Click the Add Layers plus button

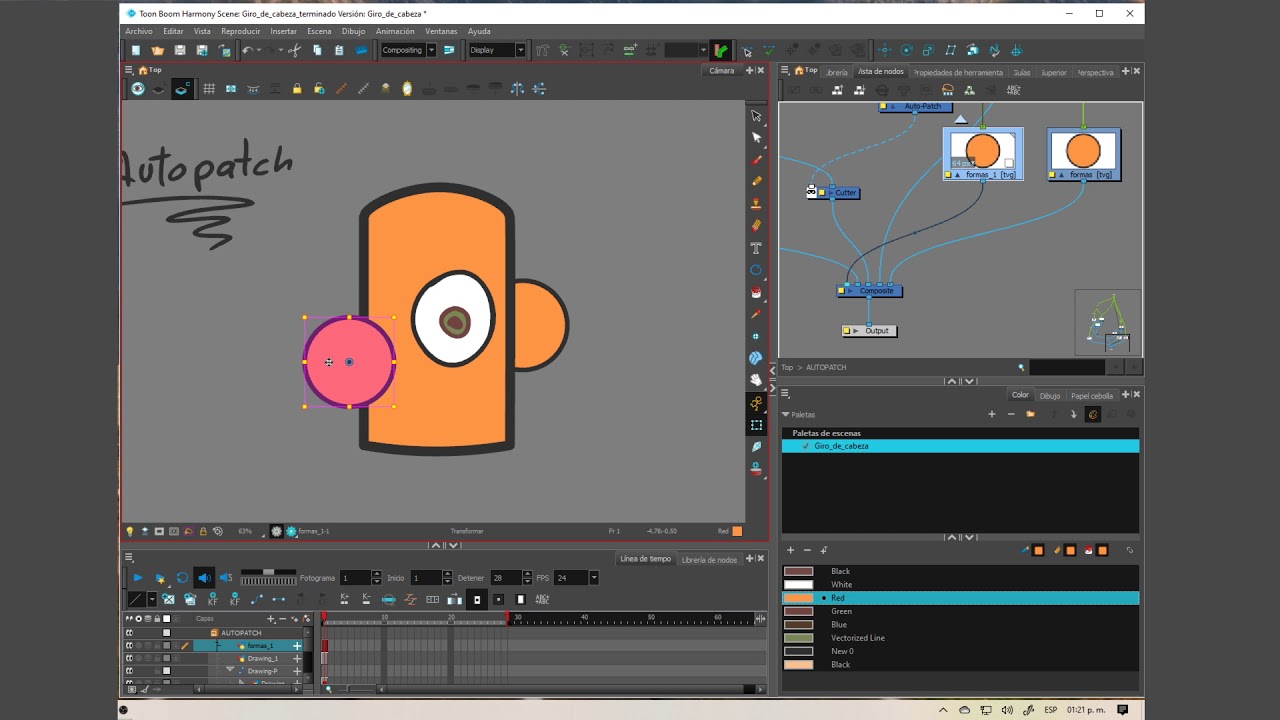click(x=270, y=619)
